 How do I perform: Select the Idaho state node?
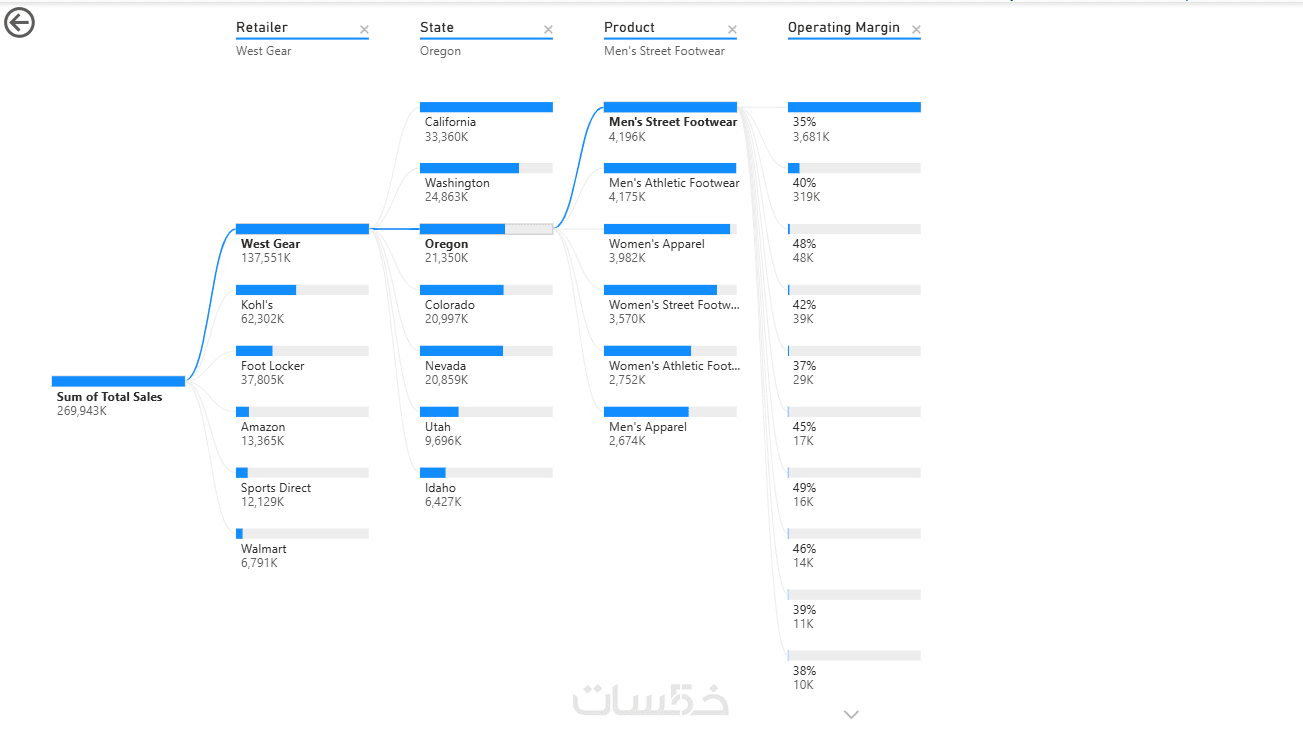(x=486, y=473)
